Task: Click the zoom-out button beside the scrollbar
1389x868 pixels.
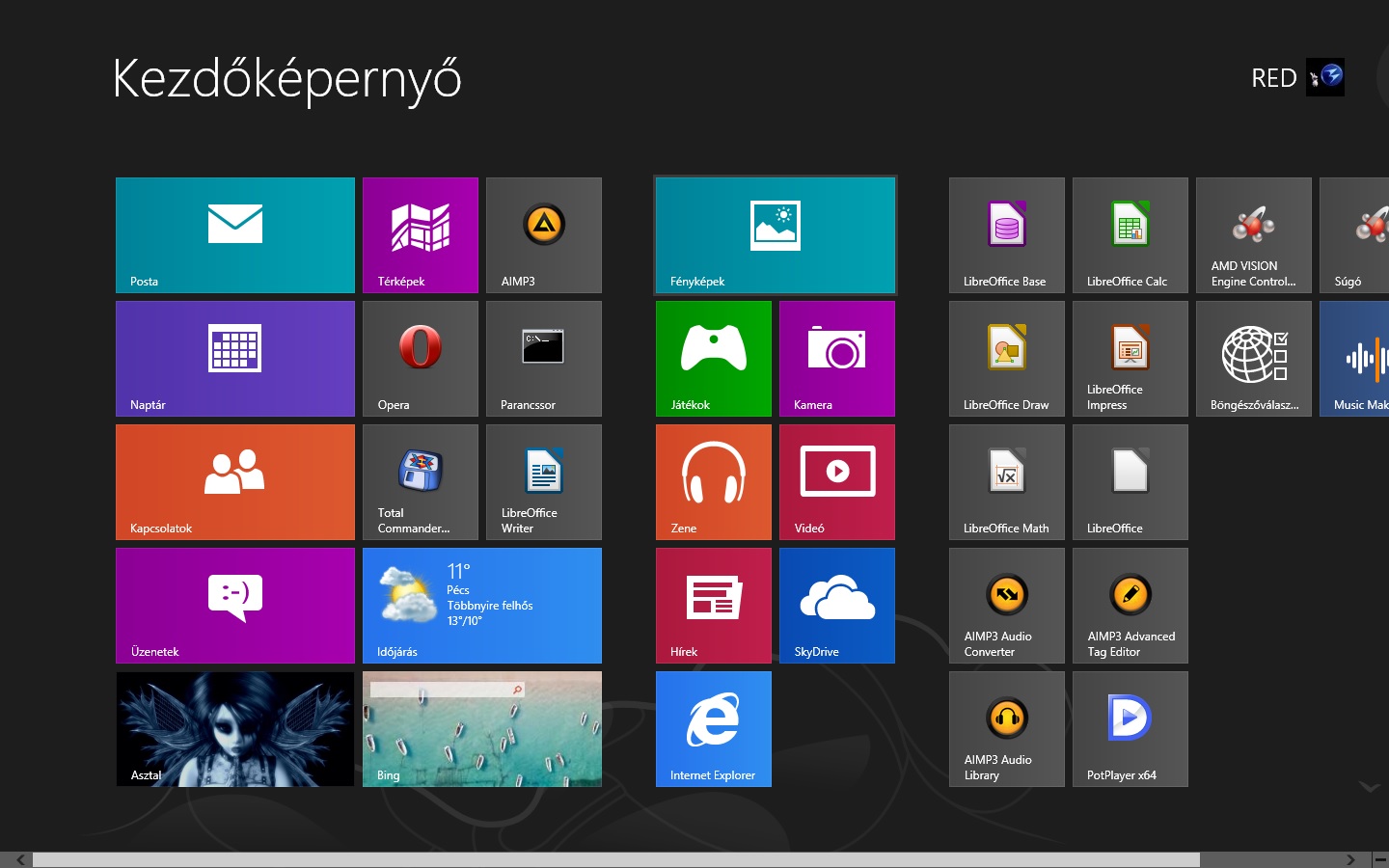Action: point(1379,859)
